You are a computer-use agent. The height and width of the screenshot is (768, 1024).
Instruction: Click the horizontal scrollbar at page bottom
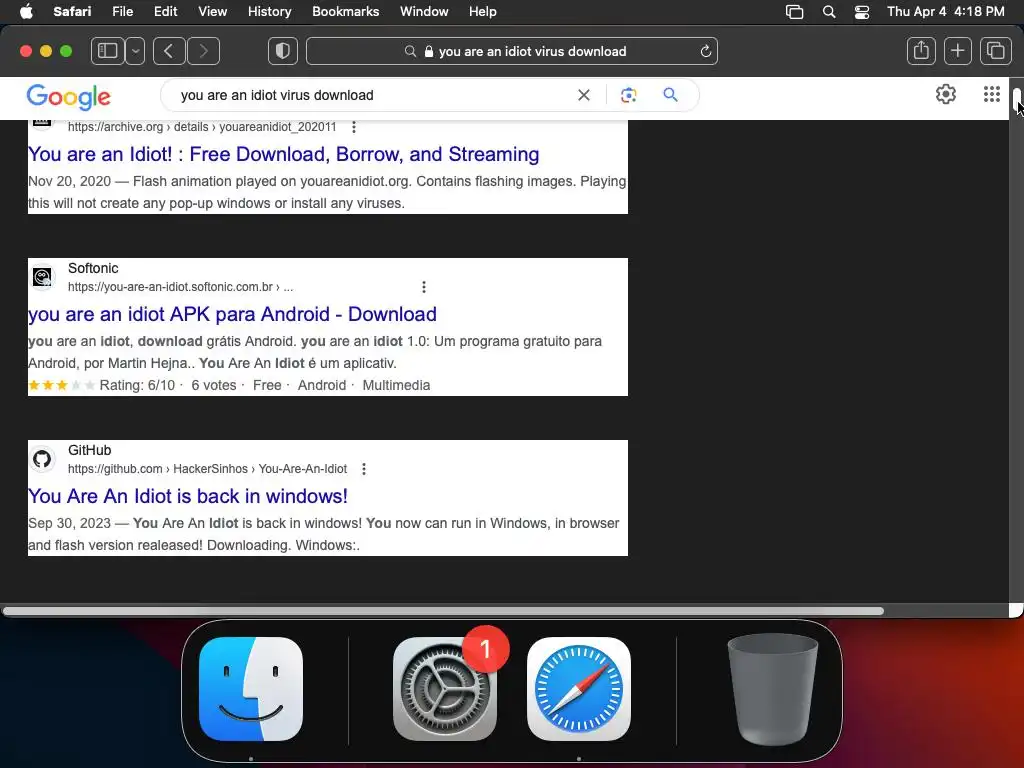coord(443,611)
